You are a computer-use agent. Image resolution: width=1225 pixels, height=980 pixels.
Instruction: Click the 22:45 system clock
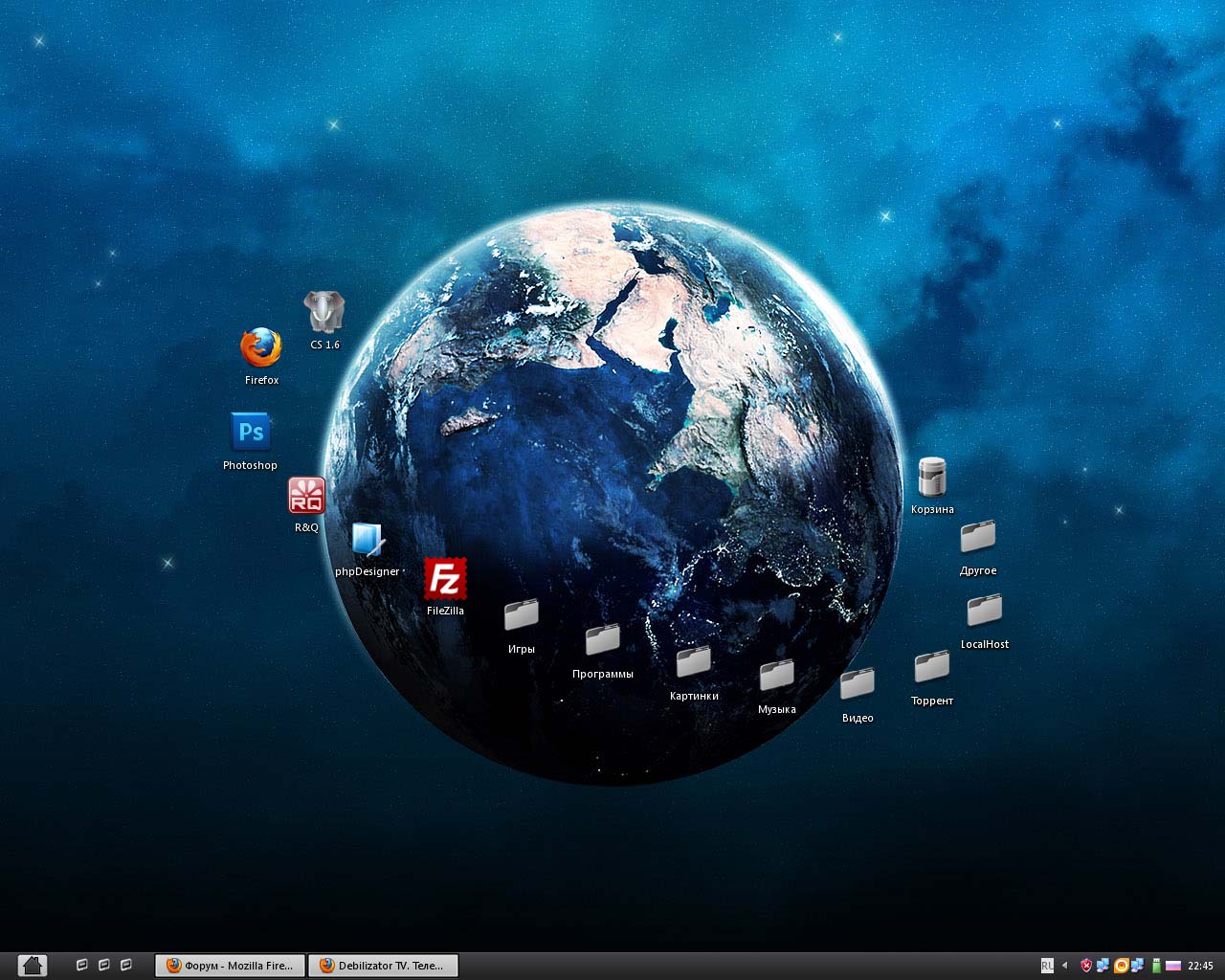coord(1200,966)
